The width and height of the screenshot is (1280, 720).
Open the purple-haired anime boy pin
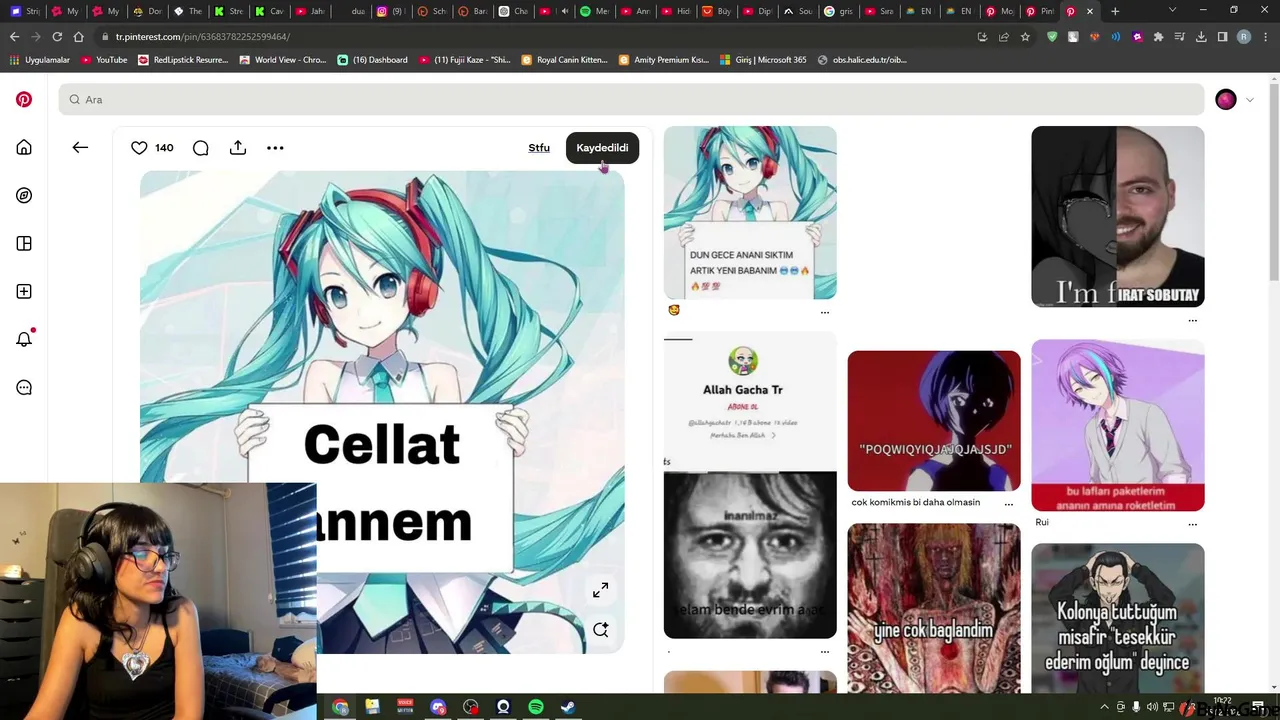tap(1118, 425)
